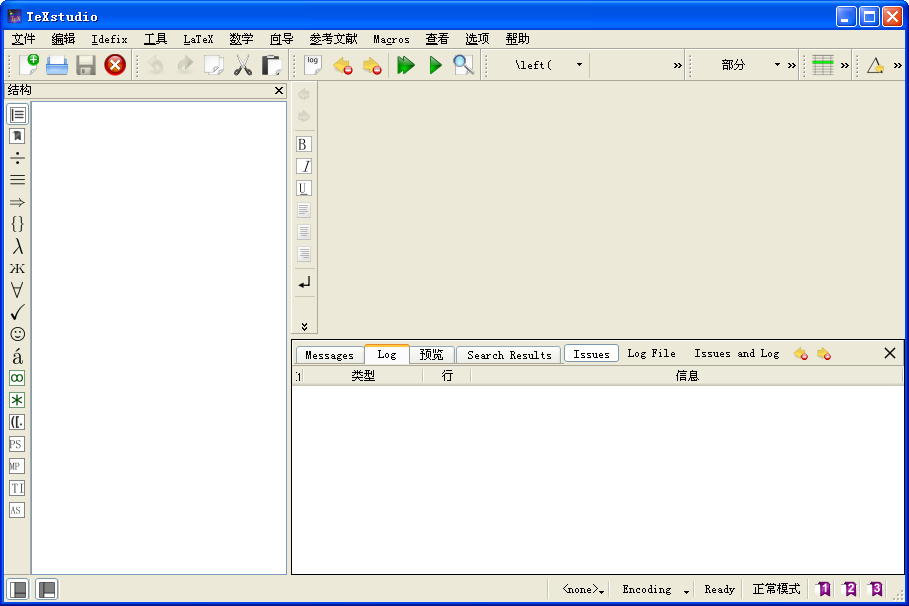Click the Build & View double-arrow icon

(405, 65)
